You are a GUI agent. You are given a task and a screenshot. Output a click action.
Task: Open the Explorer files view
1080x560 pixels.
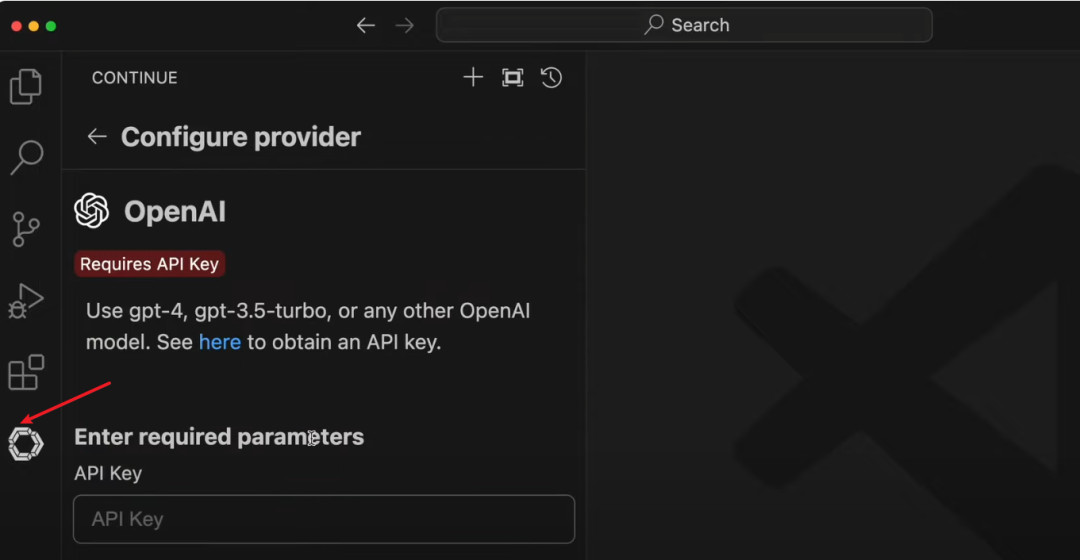26,87
